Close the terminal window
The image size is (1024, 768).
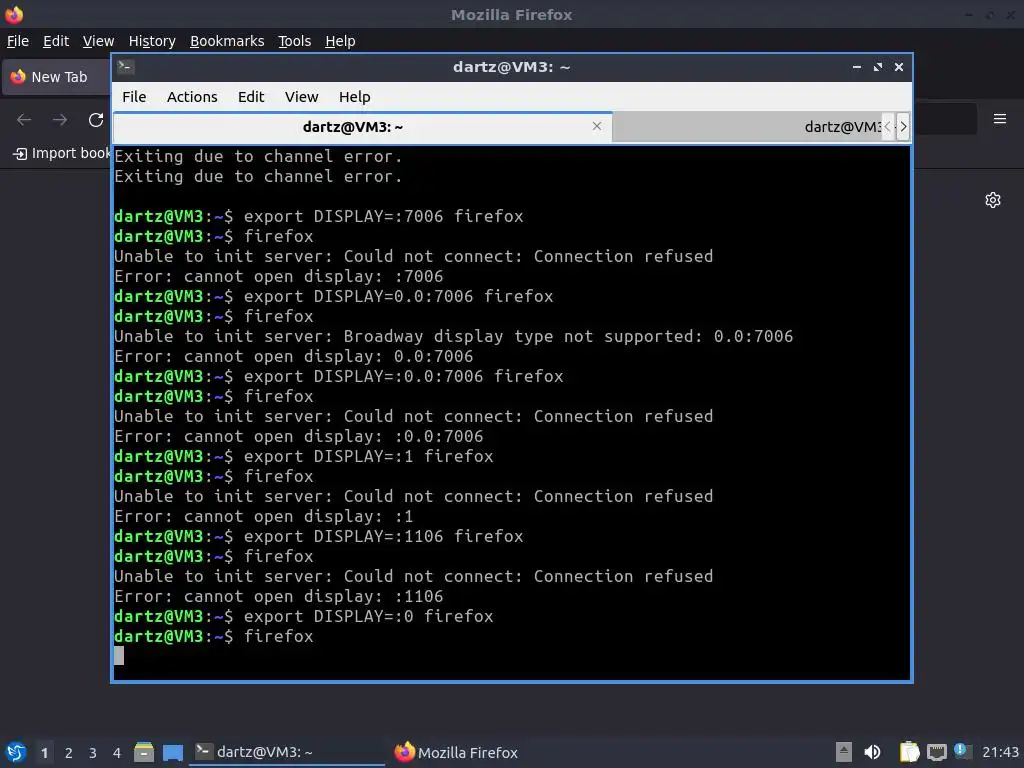tap(899, 67)
